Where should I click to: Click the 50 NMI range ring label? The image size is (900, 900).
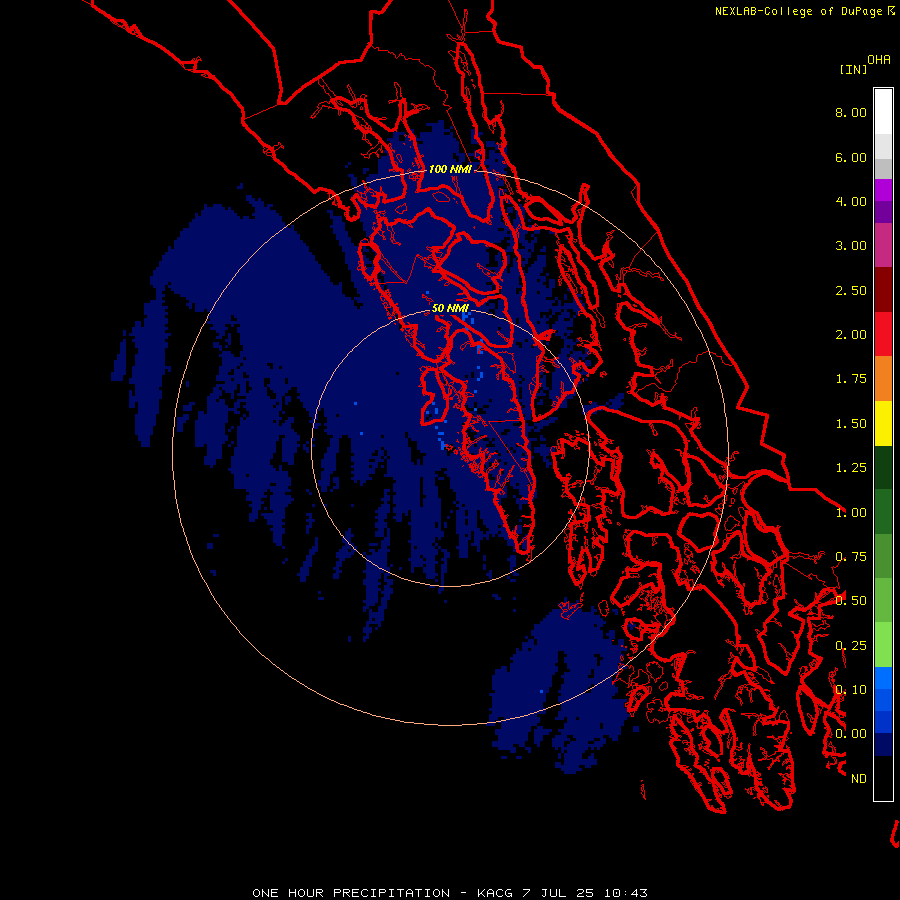(450, 308)
